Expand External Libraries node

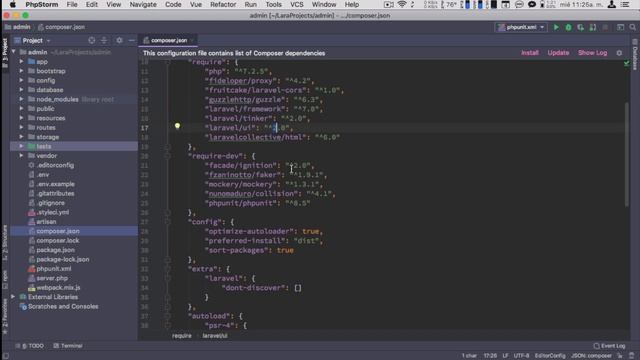click(13, 297)
